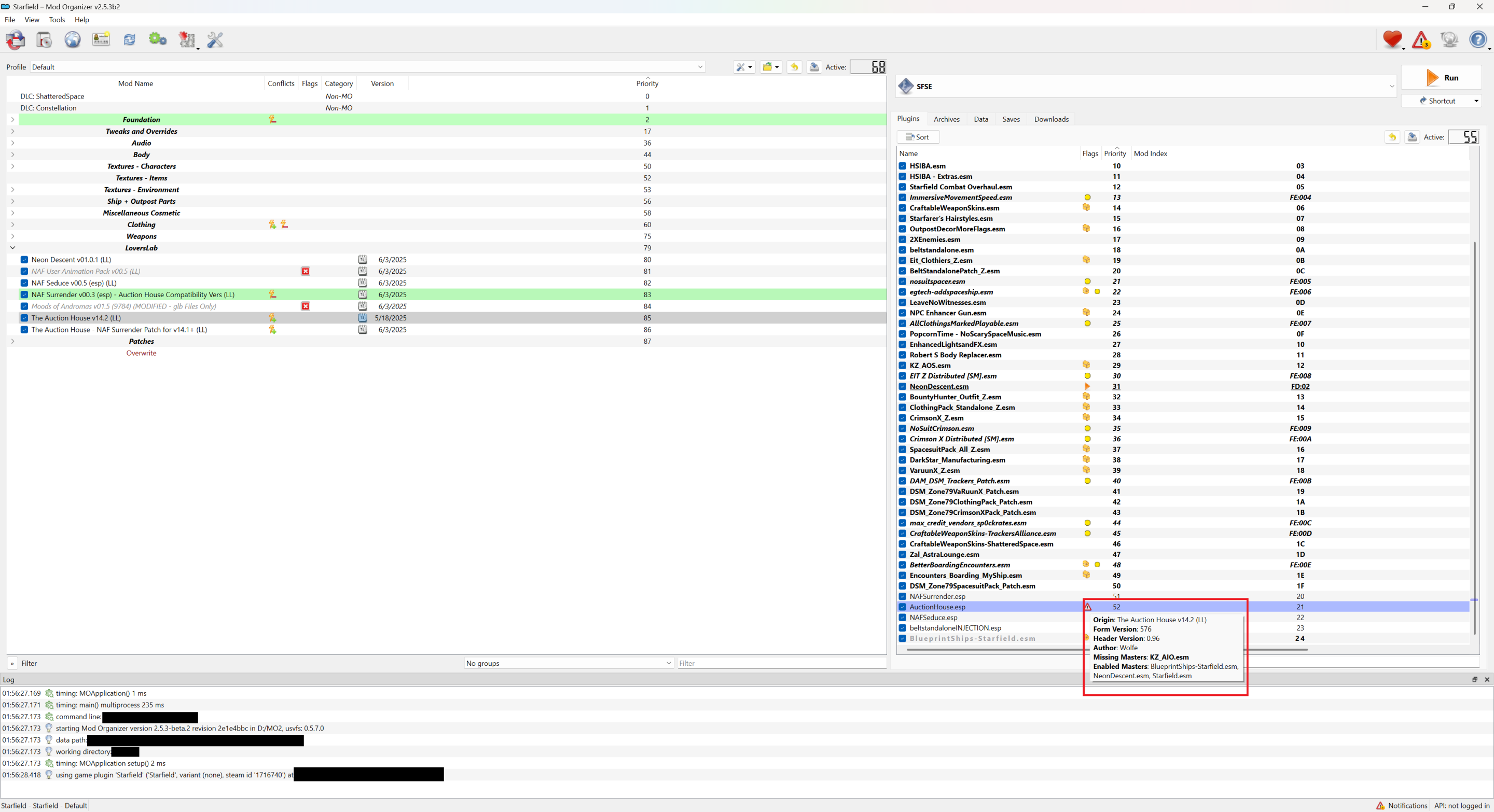Image resolution: width=1494 pixels, height=812 pixels.
Task: Toggle The Auction House v14.2 checkbox
Action: pyautogui.click(x=24, y=318)
